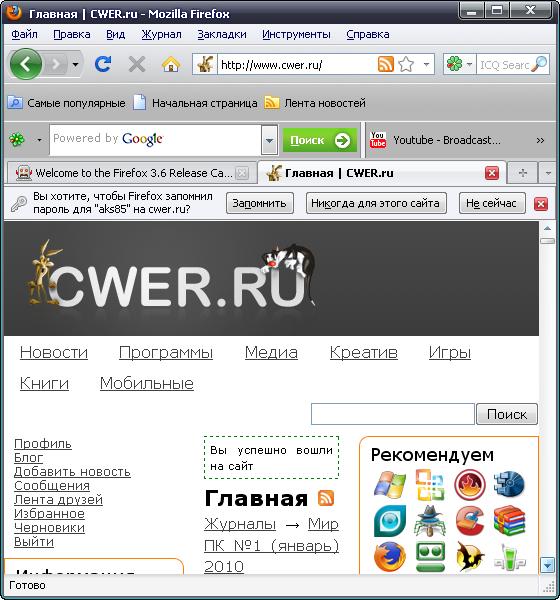The image size is (560, 600).
Task: Open the Мобильные section link
Action: [x=147, y=383]
